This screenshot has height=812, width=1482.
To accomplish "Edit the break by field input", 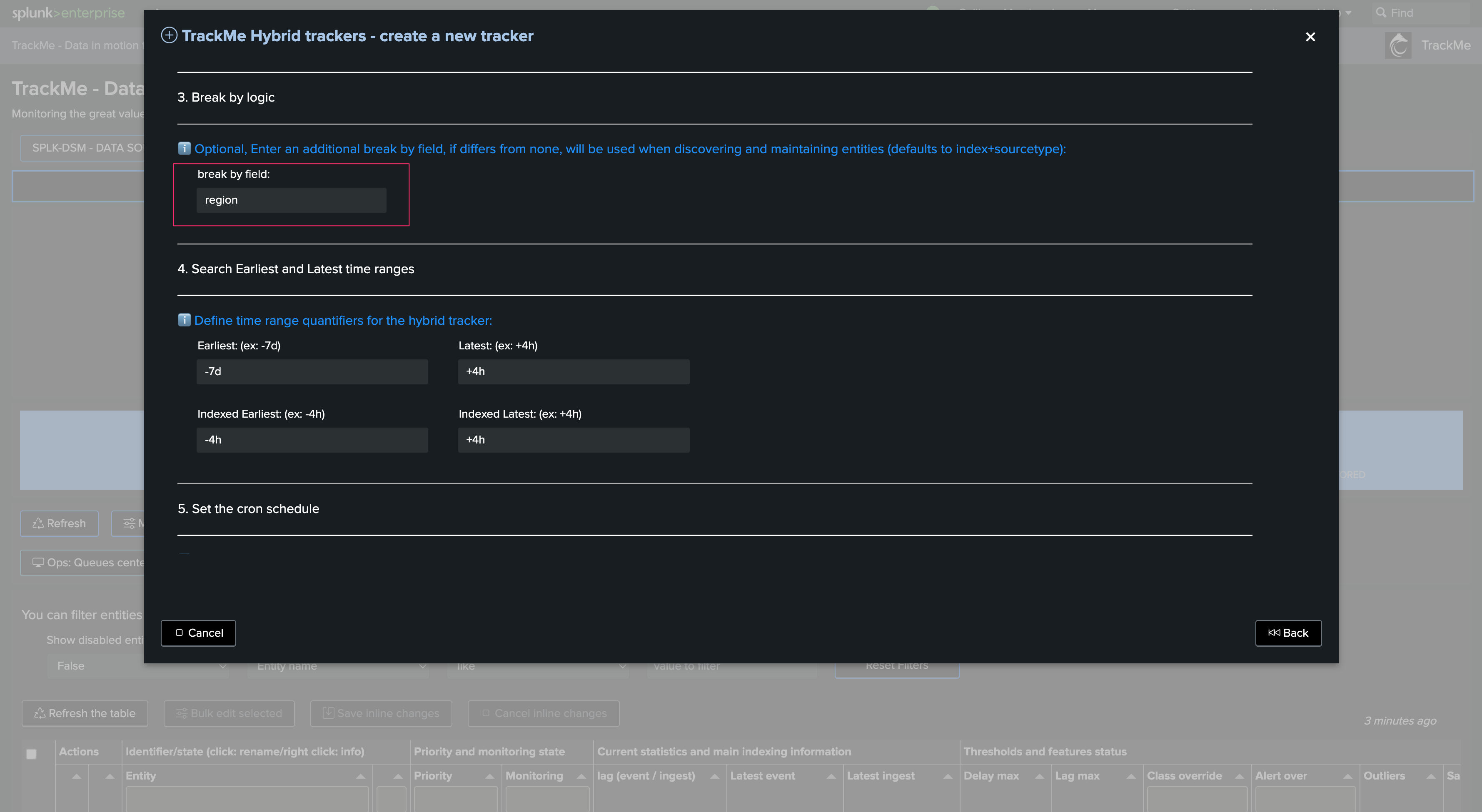I will (291, 200).
